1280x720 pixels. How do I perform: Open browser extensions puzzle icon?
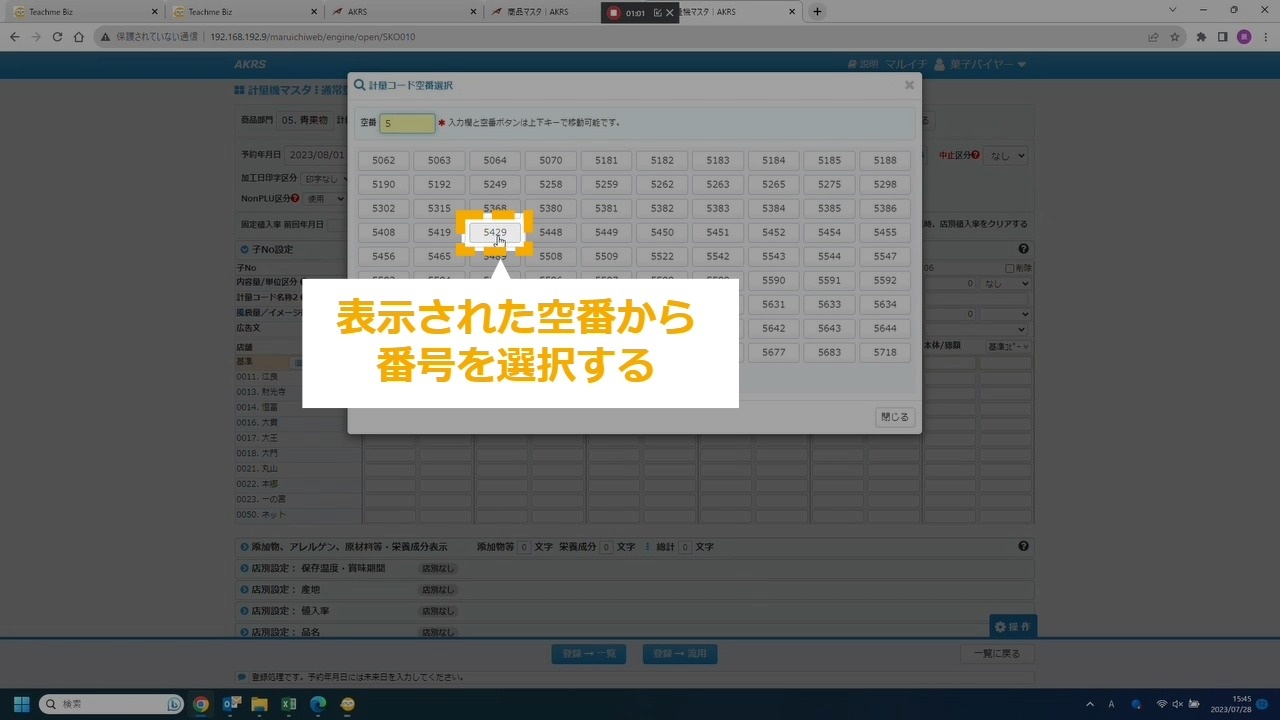[1201, 37]
